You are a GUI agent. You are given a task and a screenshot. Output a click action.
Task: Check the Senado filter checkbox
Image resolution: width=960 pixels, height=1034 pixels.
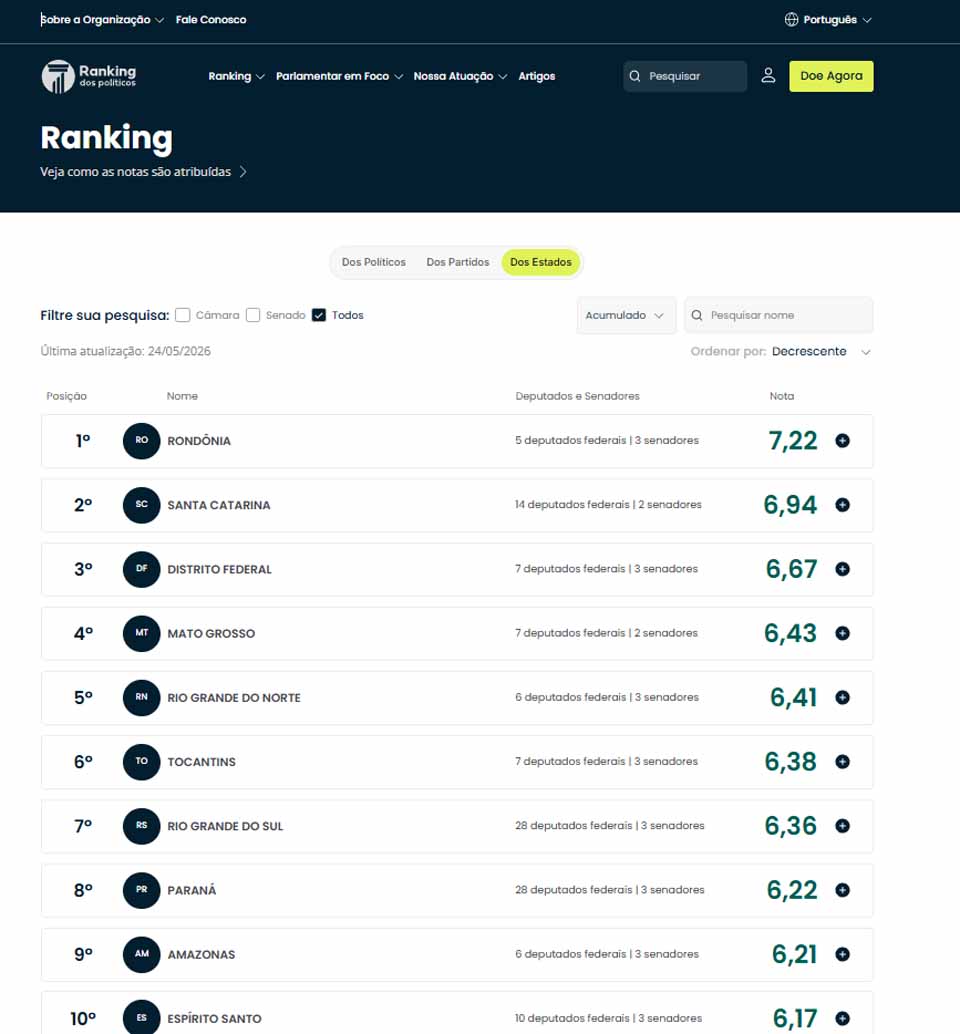253,315
